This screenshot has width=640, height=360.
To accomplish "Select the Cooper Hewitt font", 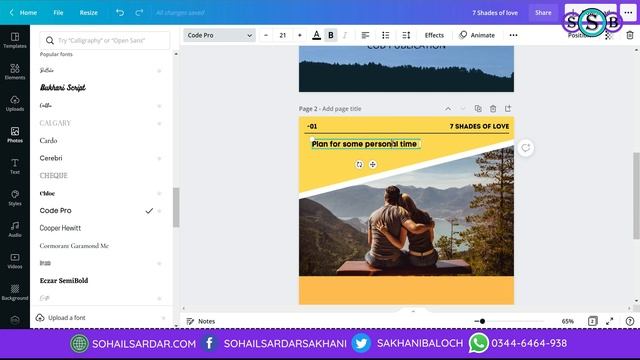I will (x=60, y=228).
